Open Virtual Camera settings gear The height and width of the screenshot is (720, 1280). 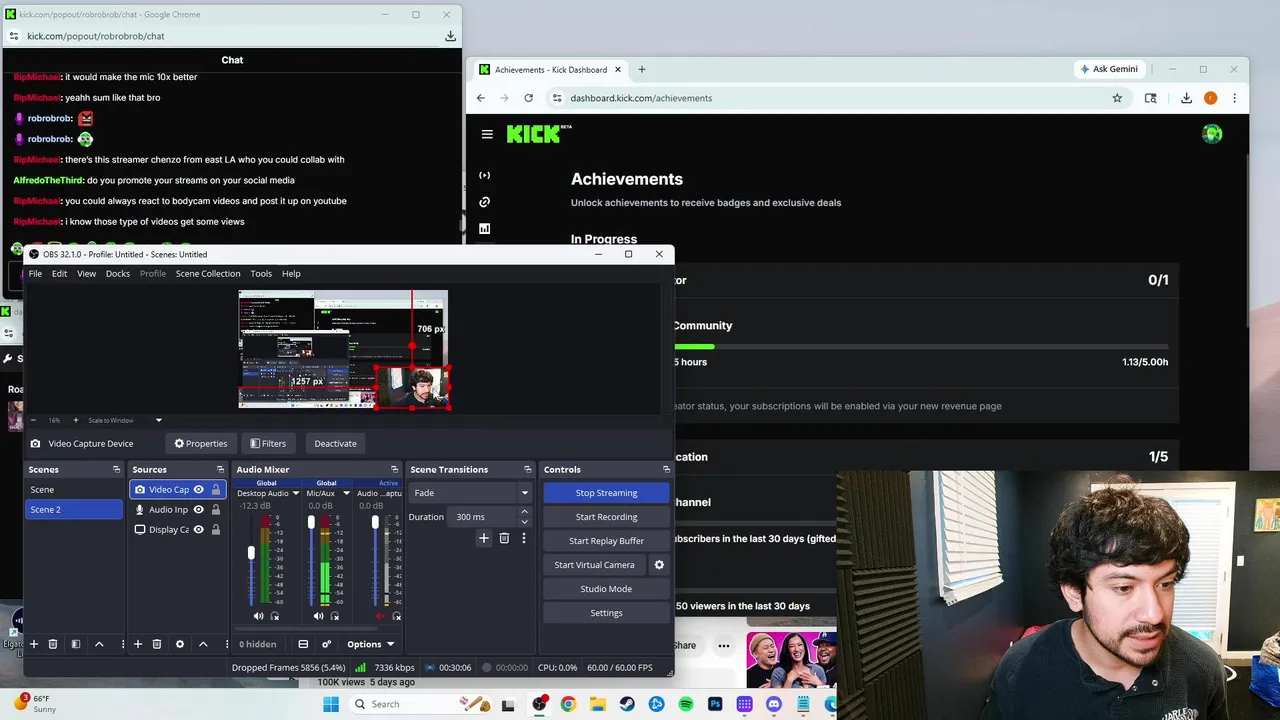tap(659, 565)
